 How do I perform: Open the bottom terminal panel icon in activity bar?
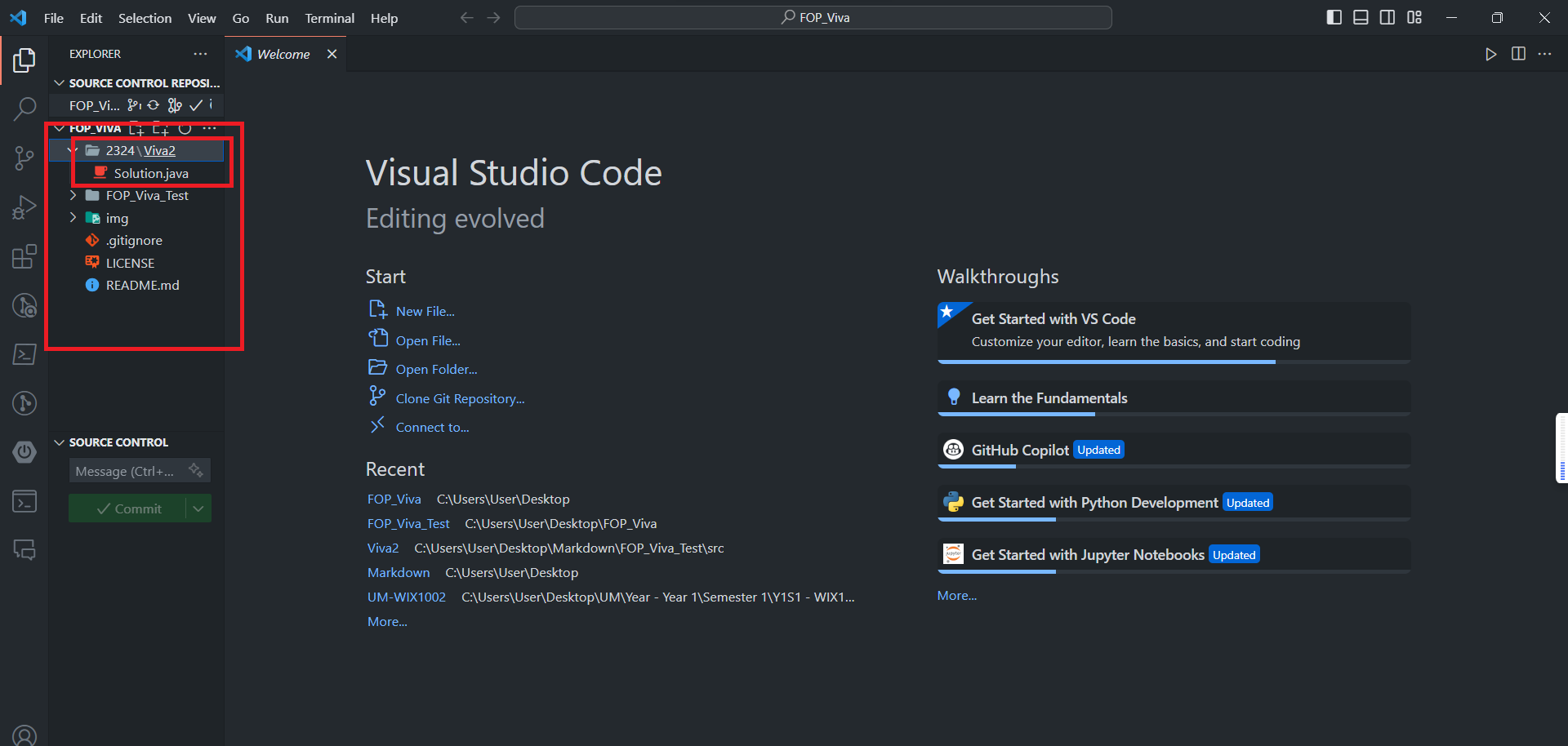24,501
